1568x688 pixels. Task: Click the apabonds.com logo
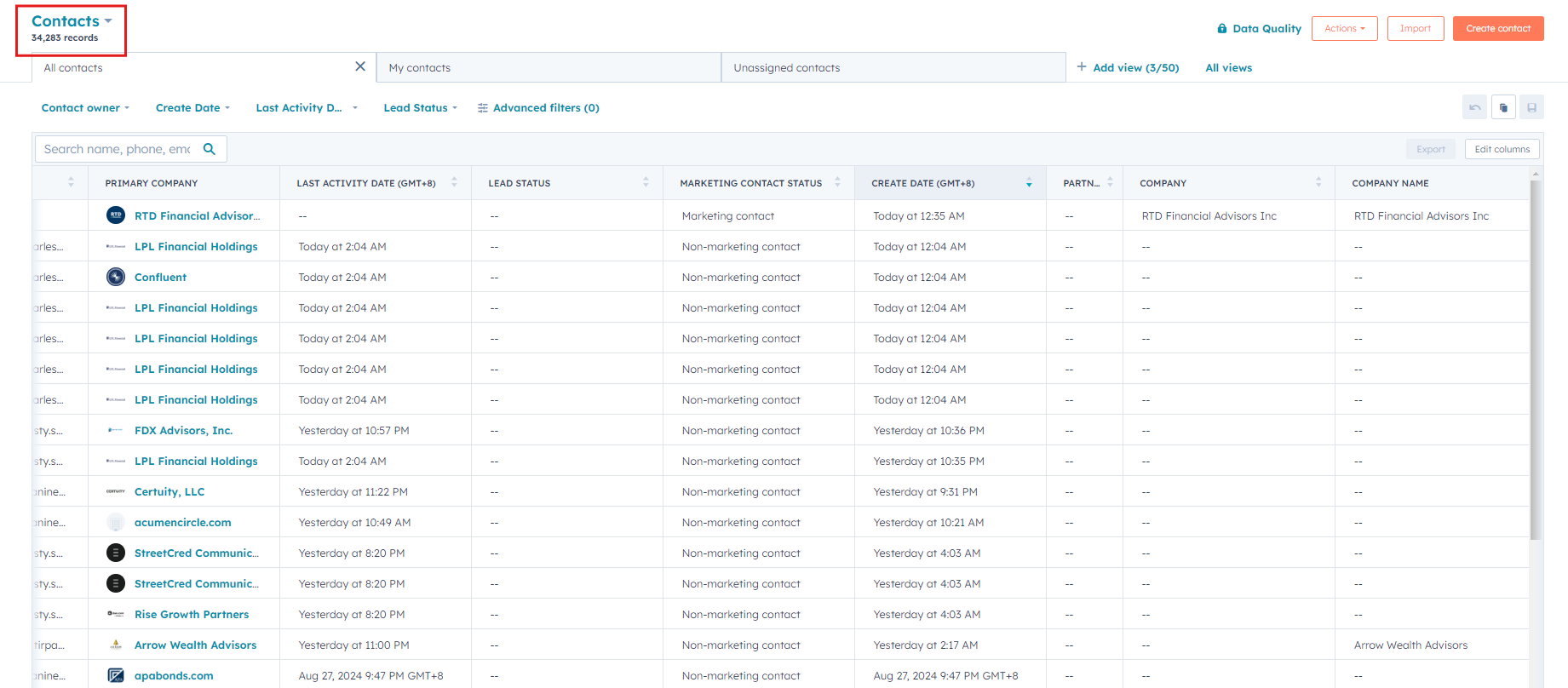[x=116, y=675]
